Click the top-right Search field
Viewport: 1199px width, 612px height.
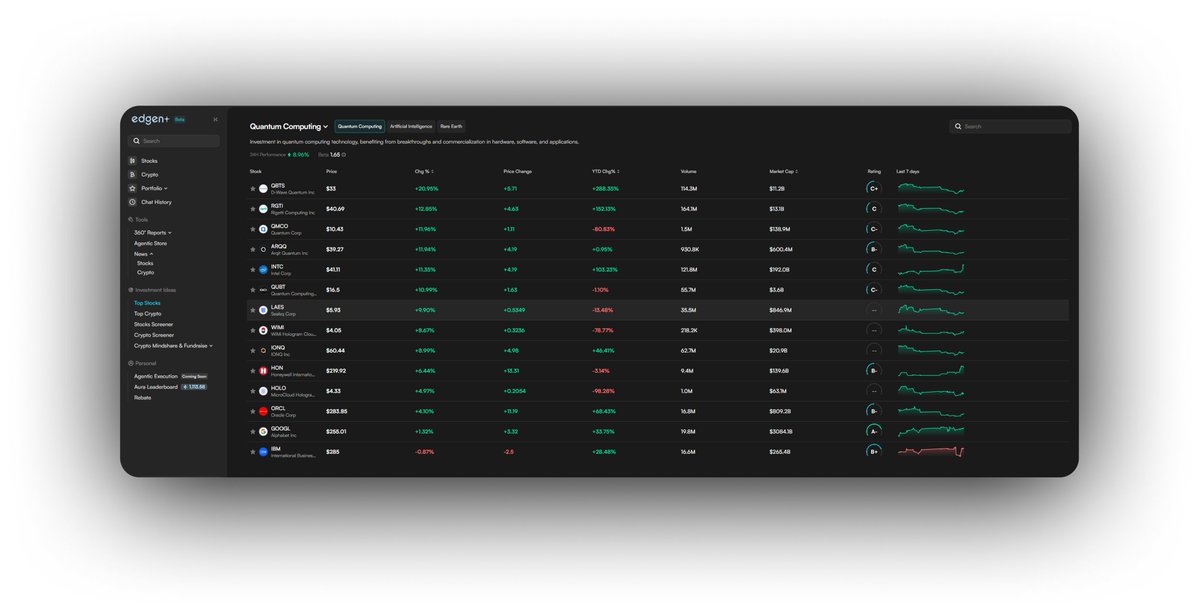[x=1010, y=126]
